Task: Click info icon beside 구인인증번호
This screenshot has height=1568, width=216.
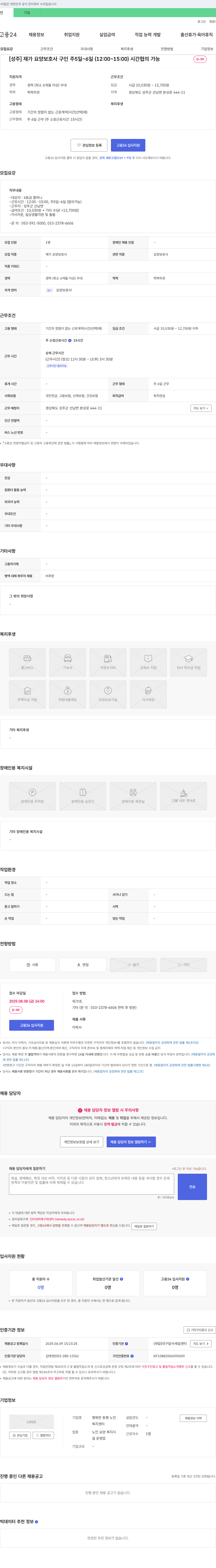Action: [132, 1356]
